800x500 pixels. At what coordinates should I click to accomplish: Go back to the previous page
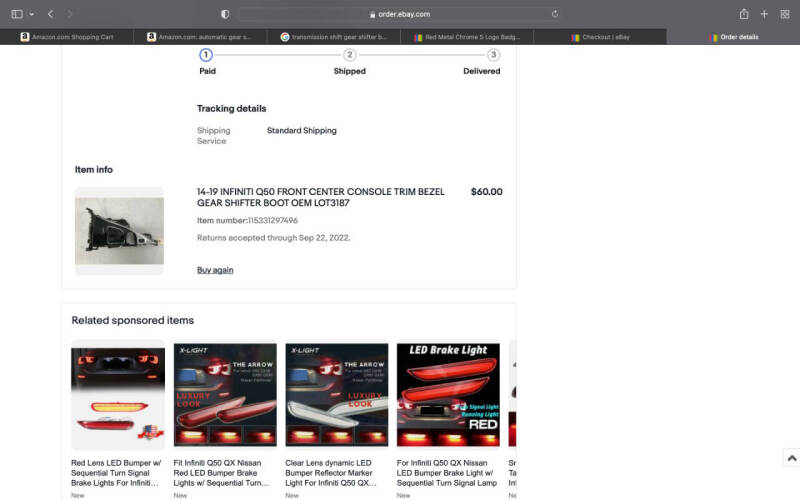click(x=50, y=14)
